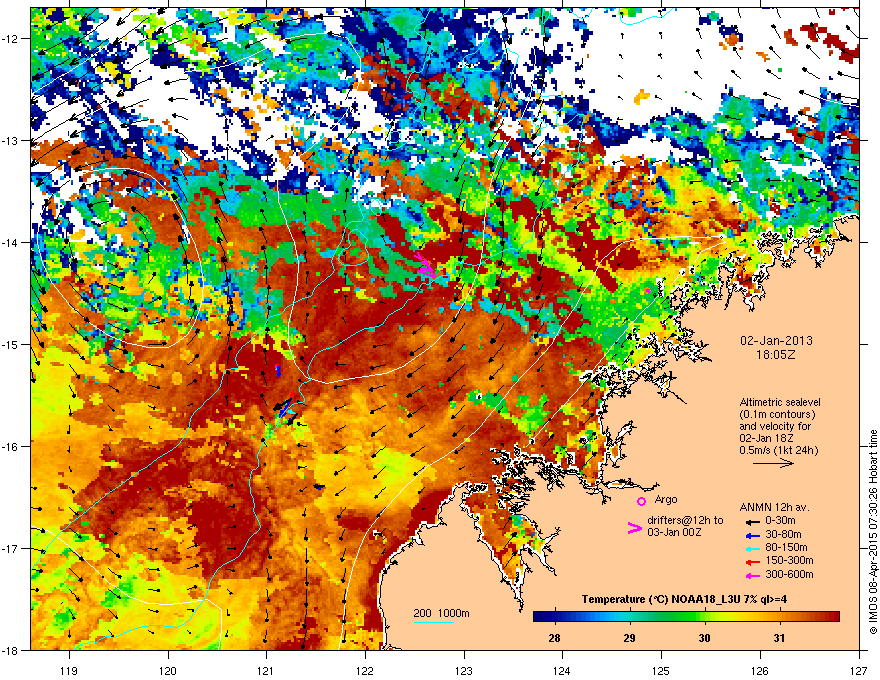Click the '03-Jan 00Z' legend text
Viewport: 880px width, 680px height.
click(x=673, y=532)
